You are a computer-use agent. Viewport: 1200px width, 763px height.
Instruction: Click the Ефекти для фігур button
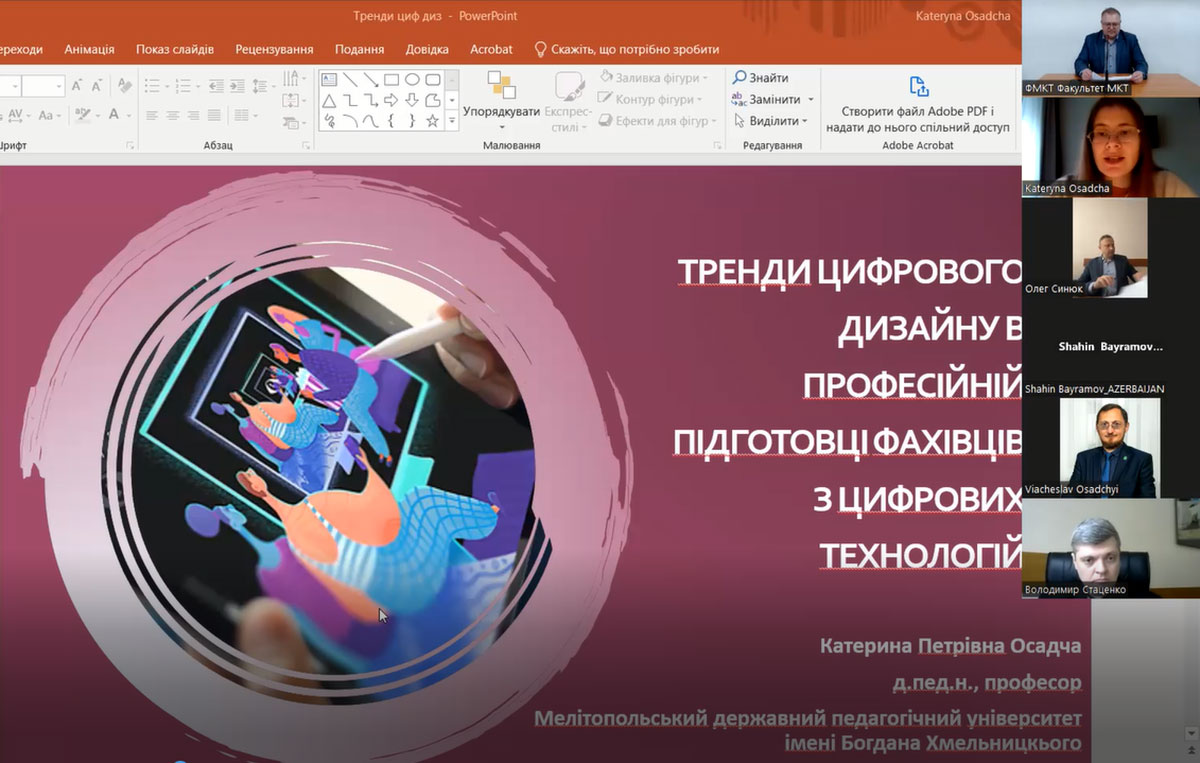pyautogui.click(x=659, y=121)
